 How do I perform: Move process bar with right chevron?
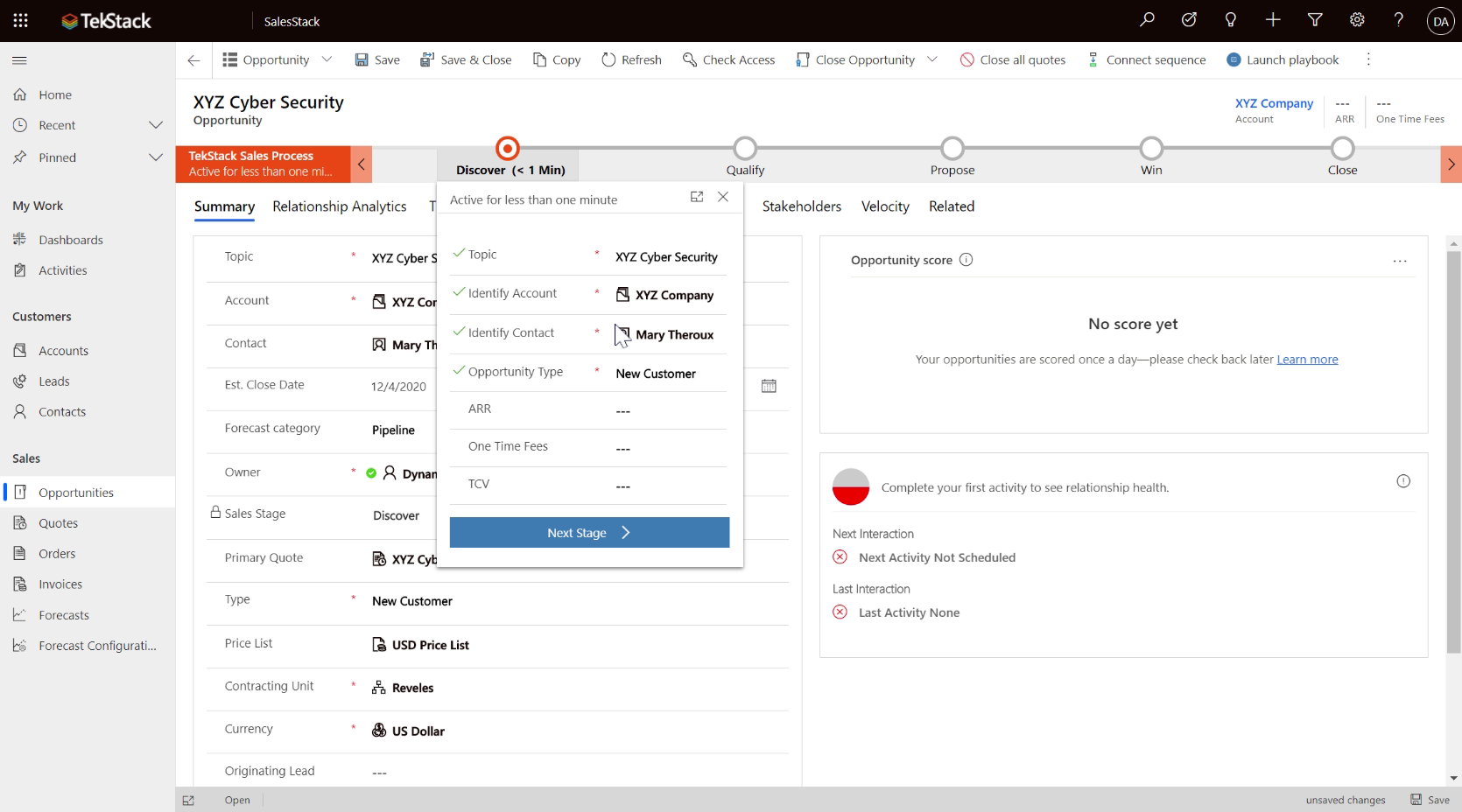[x=1451, y=164]
